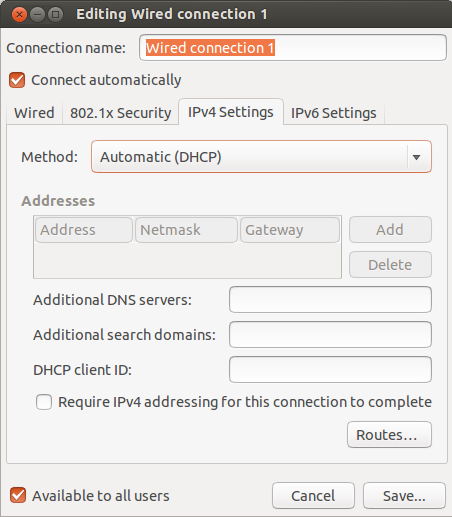452x517 pixels.
Task: Click the Gateway column header
Action: pyautogui.click(x=290, y=230)
